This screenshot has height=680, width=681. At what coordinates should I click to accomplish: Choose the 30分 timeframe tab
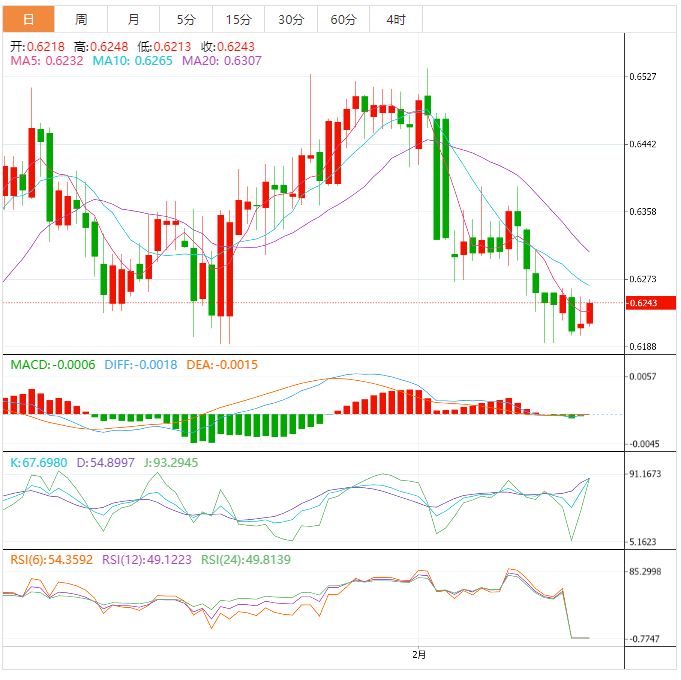tap(291, 20)
